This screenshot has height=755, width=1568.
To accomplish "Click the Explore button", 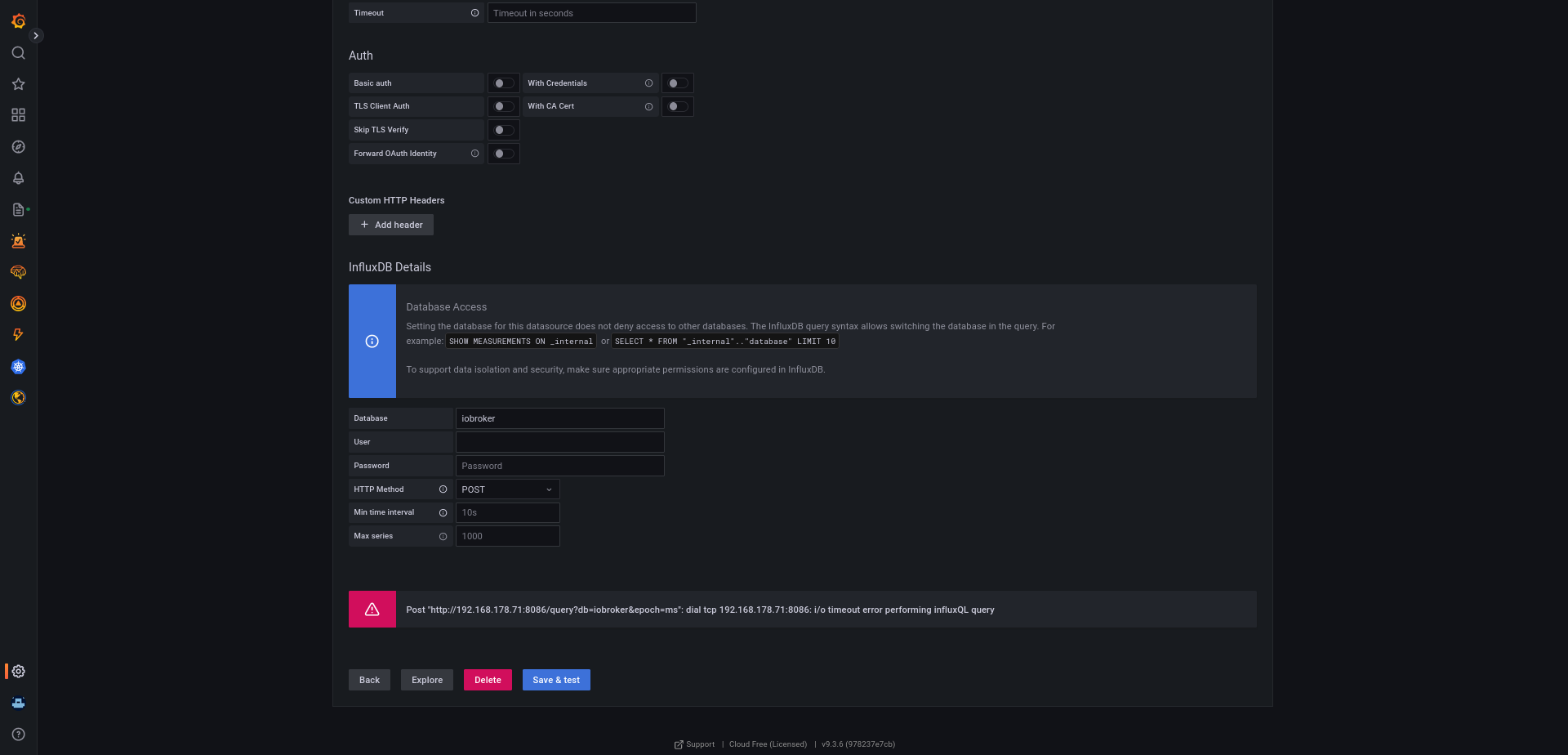I will (x=427, y=680).
